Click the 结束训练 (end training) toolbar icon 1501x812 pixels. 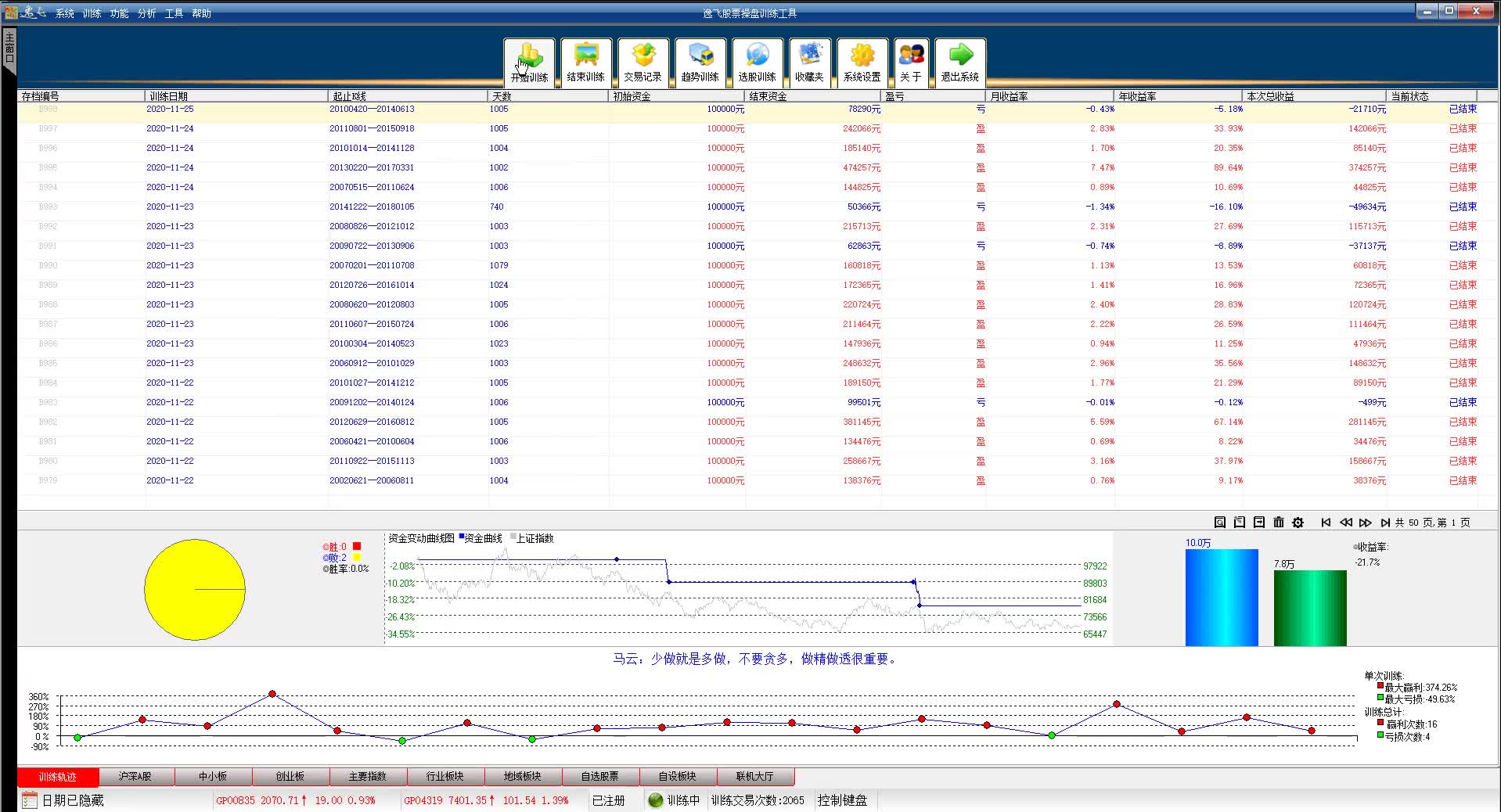click(585, 62)
